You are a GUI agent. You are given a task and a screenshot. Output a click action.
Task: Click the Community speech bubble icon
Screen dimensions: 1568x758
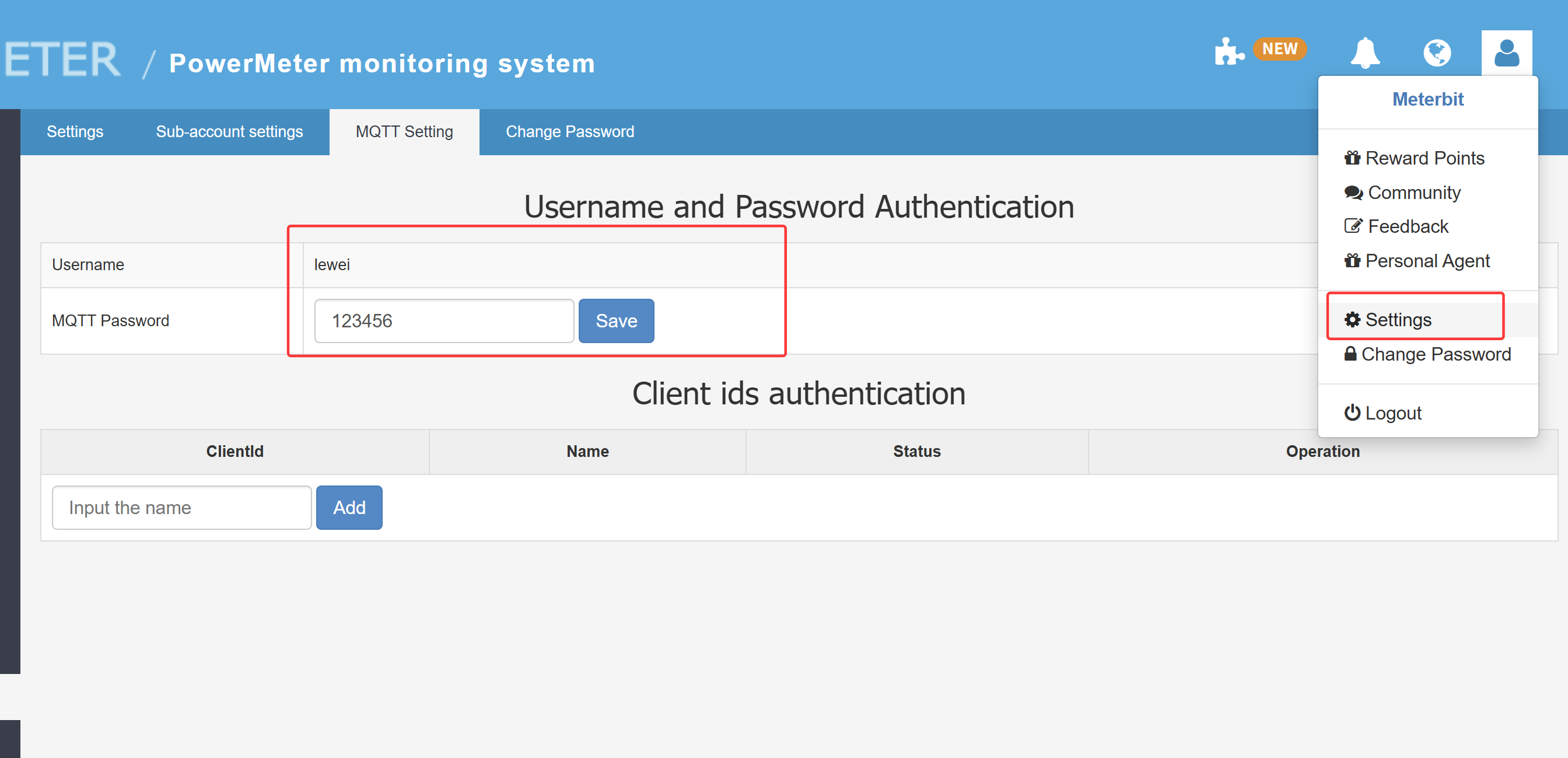1353,193
